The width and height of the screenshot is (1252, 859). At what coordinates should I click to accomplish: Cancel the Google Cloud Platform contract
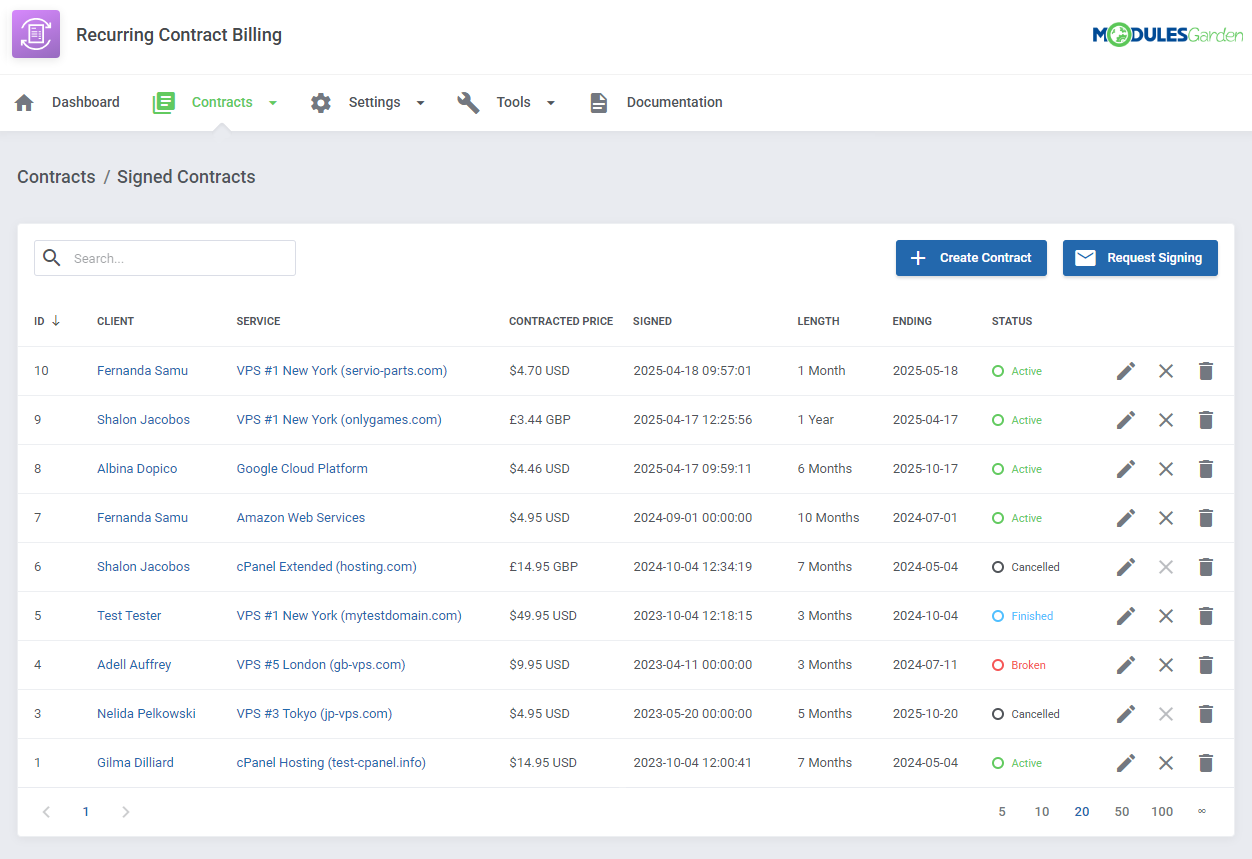click(x=1166, y=469)
